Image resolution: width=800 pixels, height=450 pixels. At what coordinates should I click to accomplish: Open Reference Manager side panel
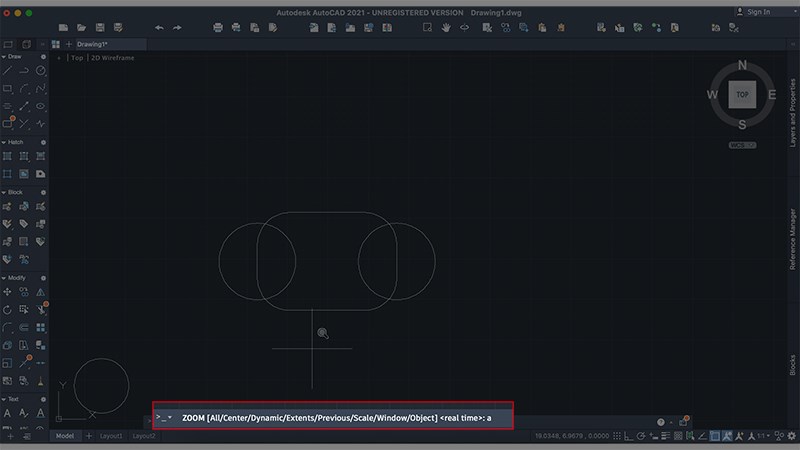(792, 239)
